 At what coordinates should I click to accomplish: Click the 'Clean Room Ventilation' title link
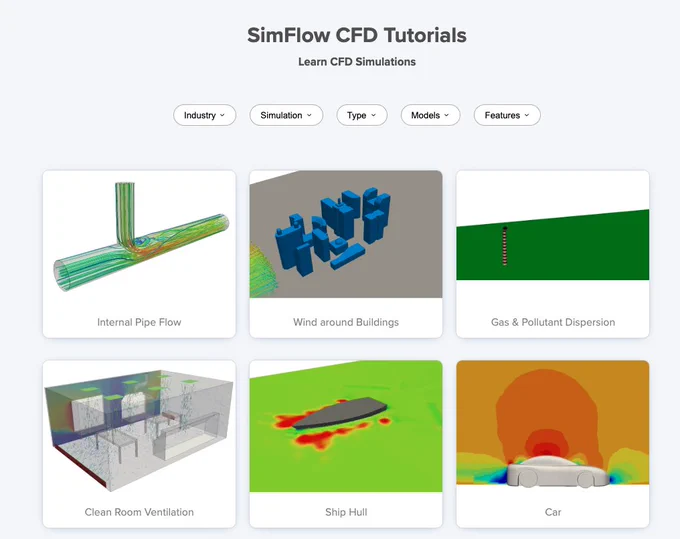[x=139, y=512]
